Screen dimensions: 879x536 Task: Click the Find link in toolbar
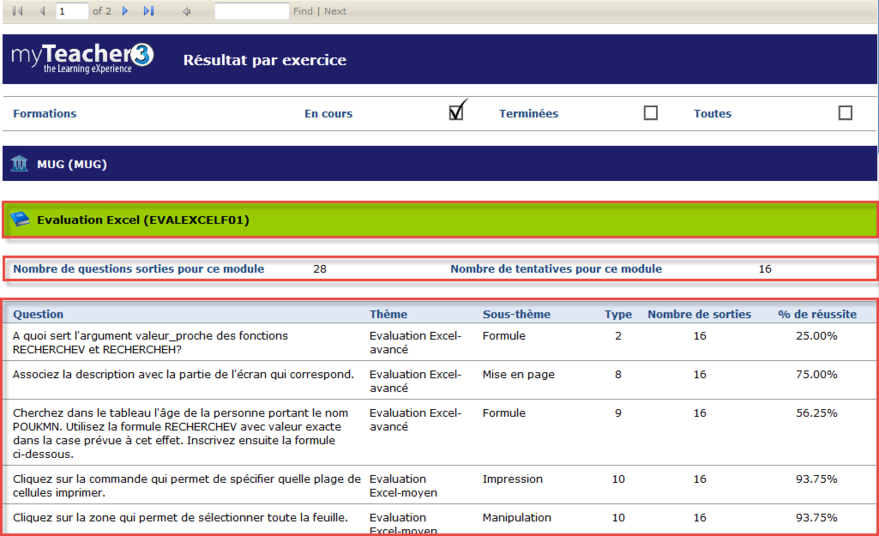[303, 11]
